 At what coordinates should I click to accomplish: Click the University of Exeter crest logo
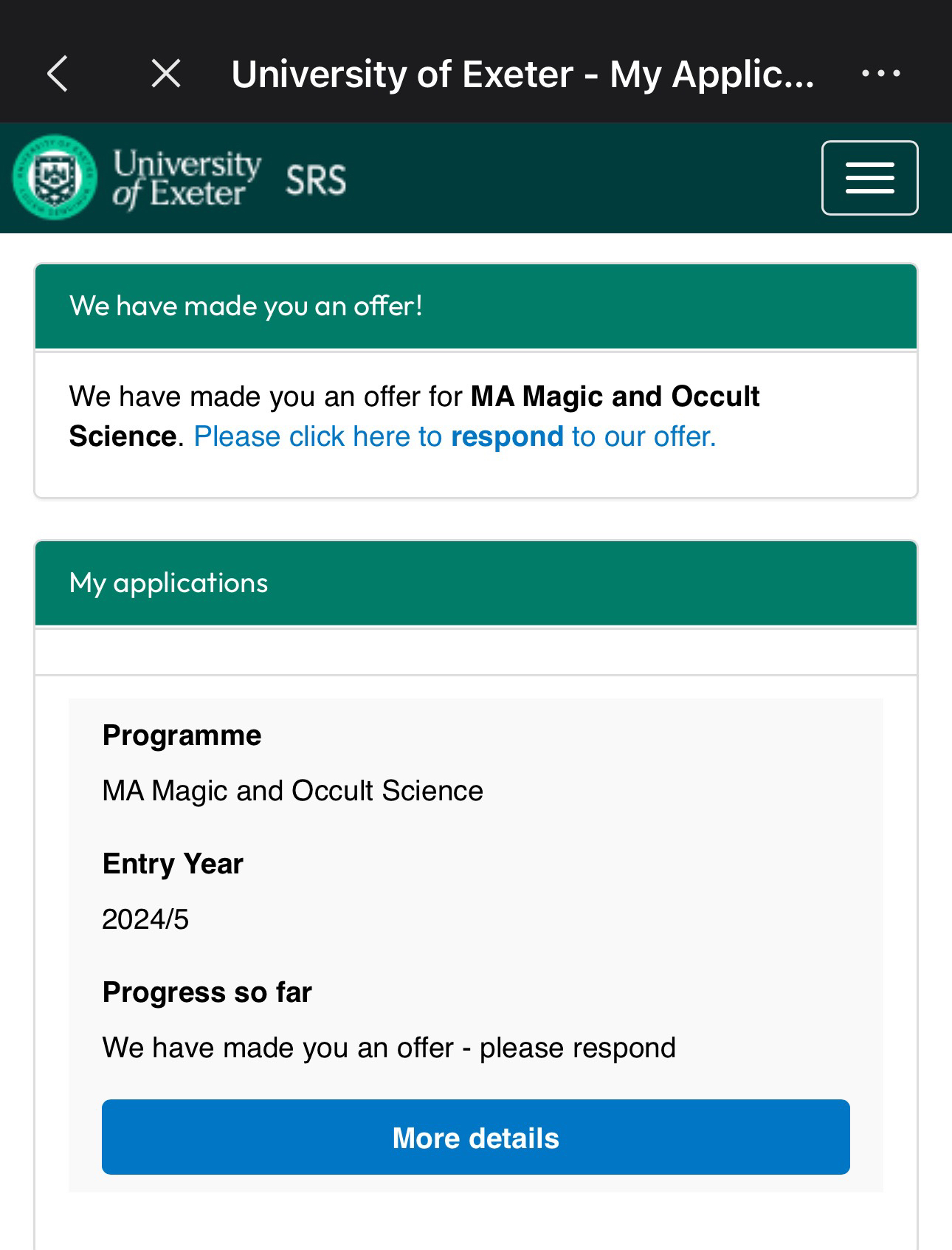[55, 177]
